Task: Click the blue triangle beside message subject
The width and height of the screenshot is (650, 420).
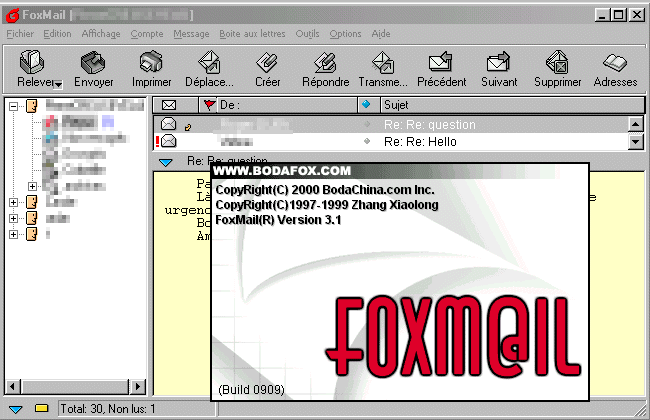Action: click(x=166, y=161)
